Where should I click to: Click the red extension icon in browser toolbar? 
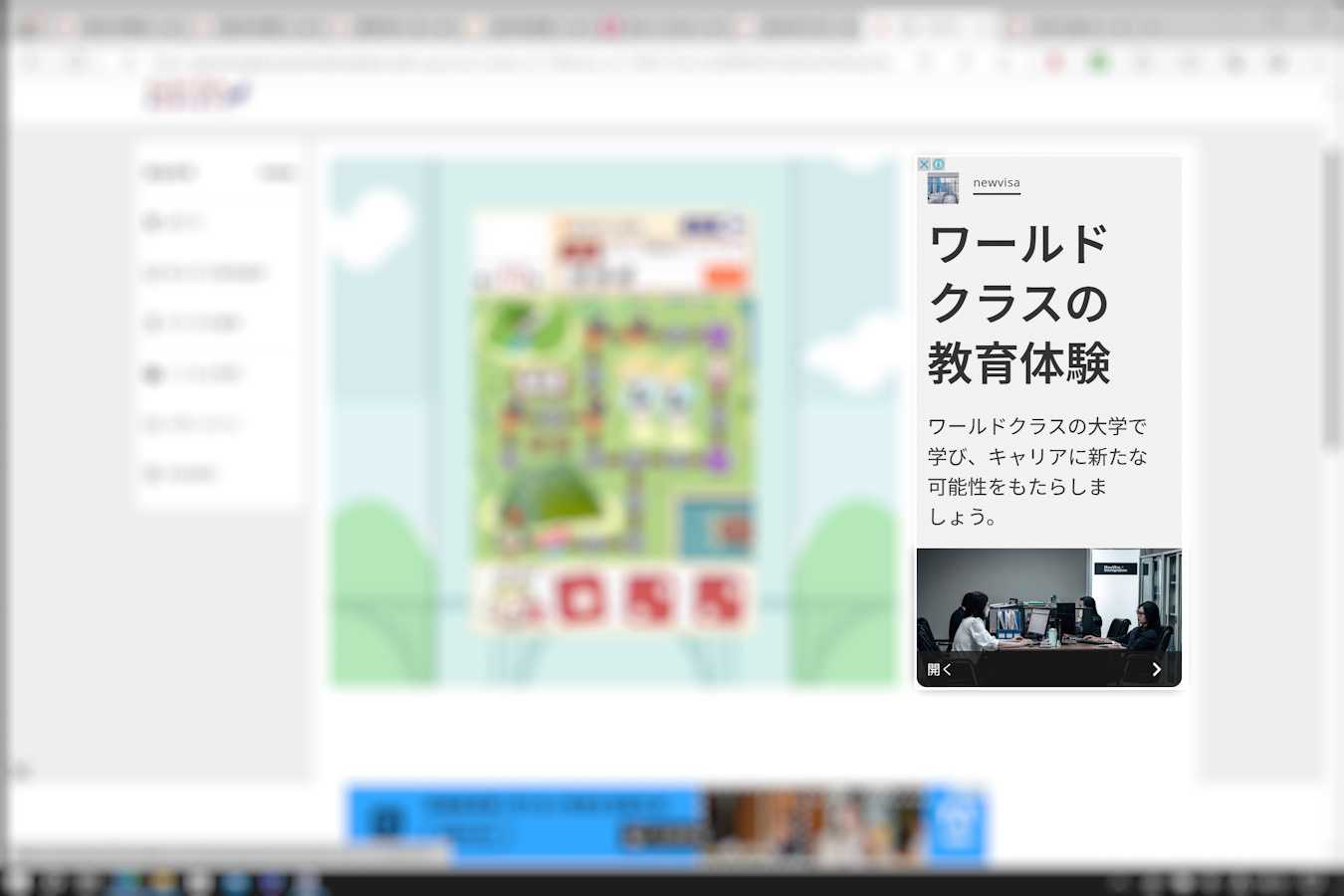pos(1054,63)
